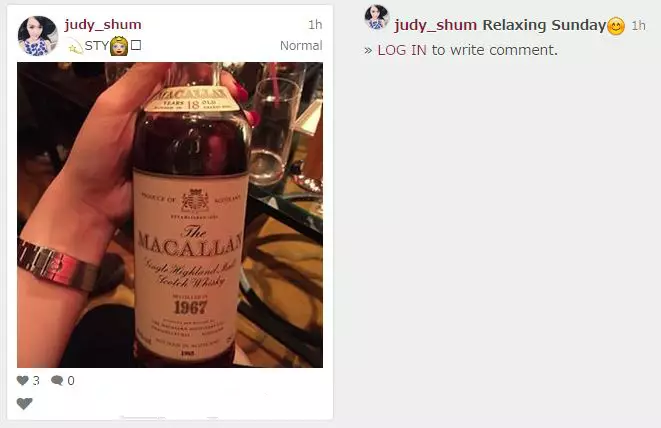661x428 pixels.
Task: Open the judy_shum username link above the photo
Action: [x=103, y=24]
